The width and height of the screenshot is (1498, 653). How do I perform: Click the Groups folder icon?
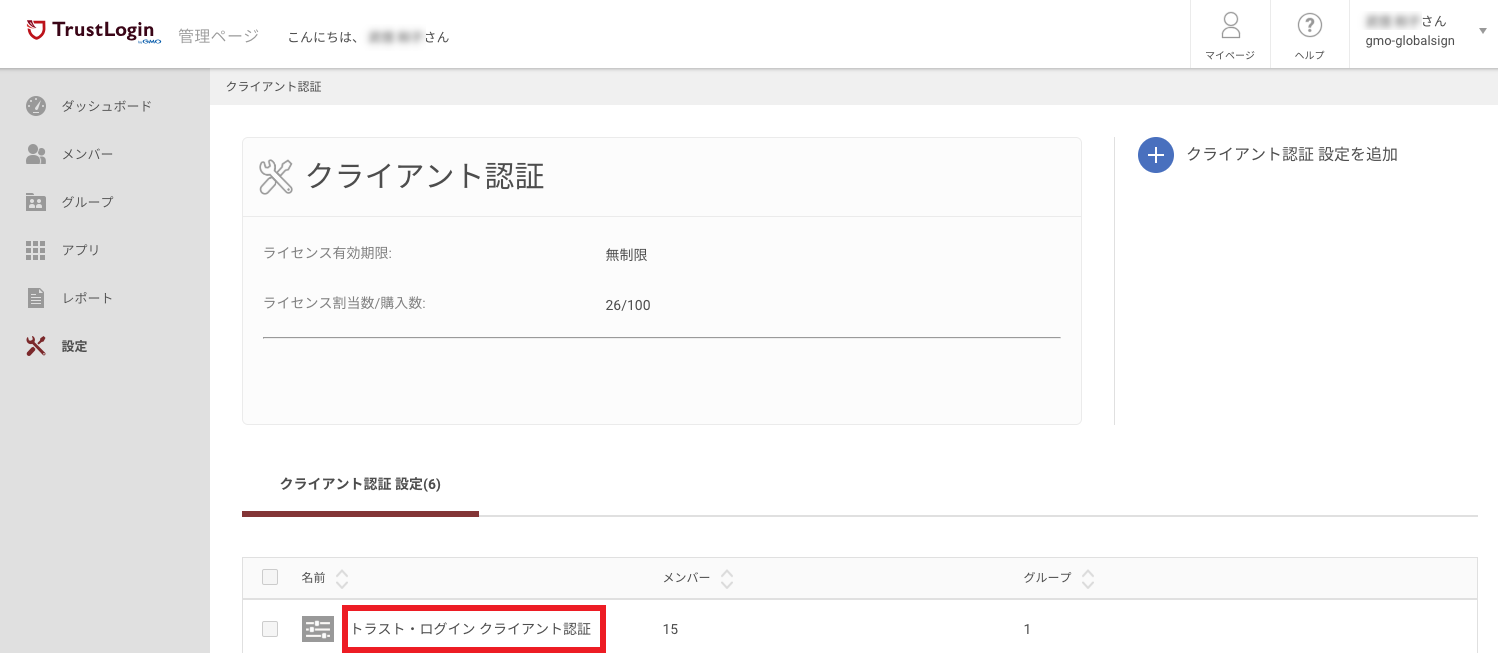click(36, 202)
